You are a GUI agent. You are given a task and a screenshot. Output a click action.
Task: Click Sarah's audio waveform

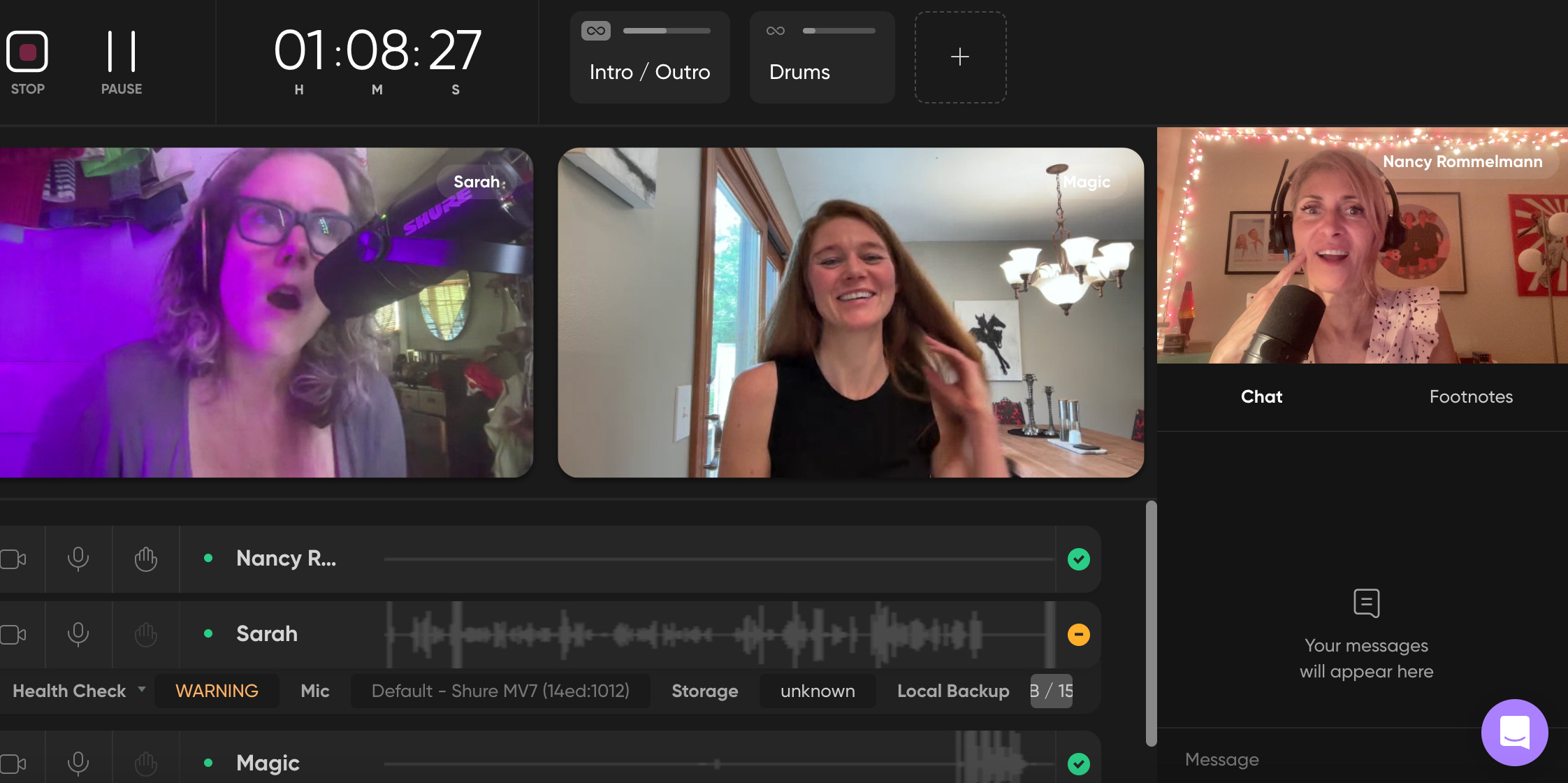[720, 635]
